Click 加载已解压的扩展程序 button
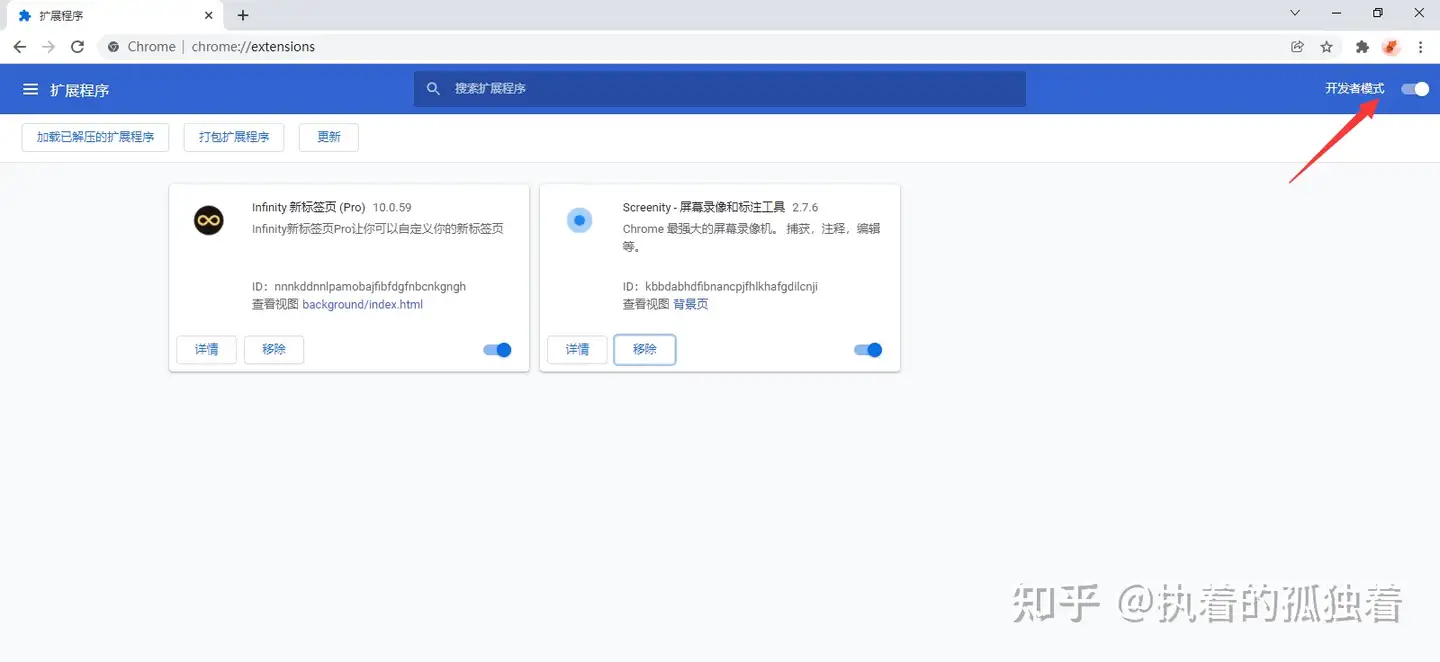The width and height of the screenshot is (1440, 662). pos(95,137)
